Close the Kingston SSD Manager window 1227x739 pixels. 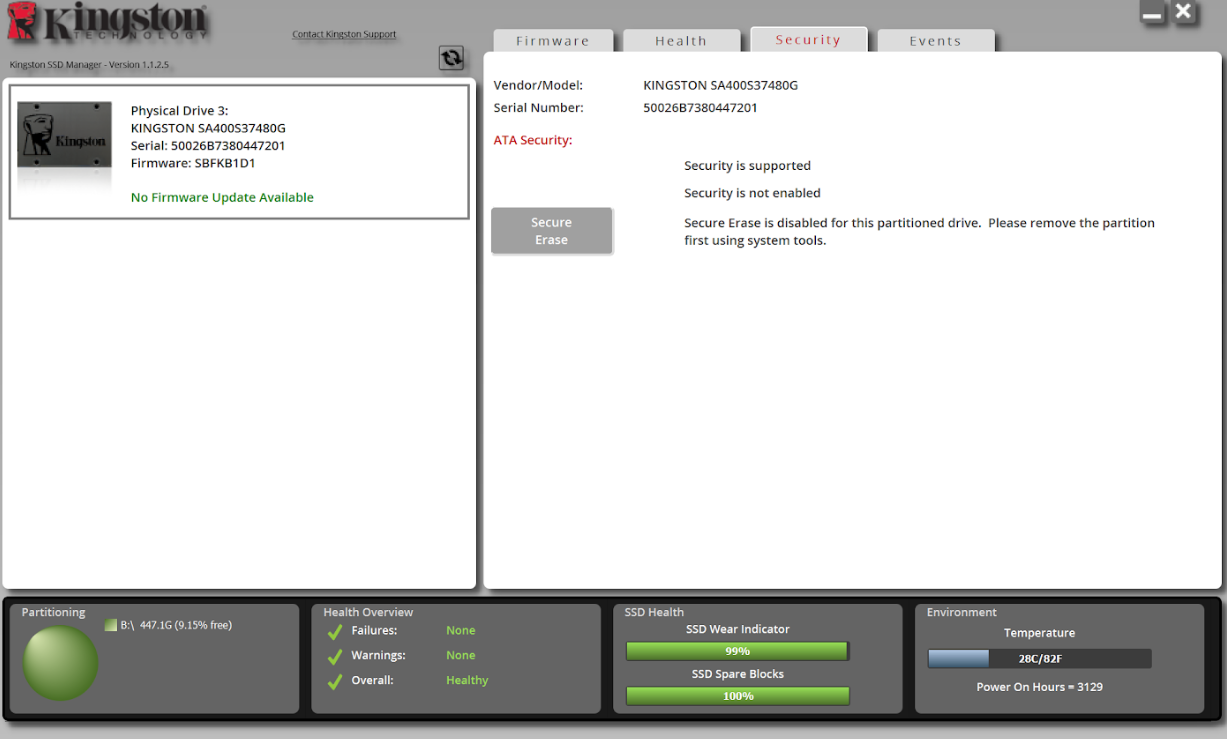1184,13
